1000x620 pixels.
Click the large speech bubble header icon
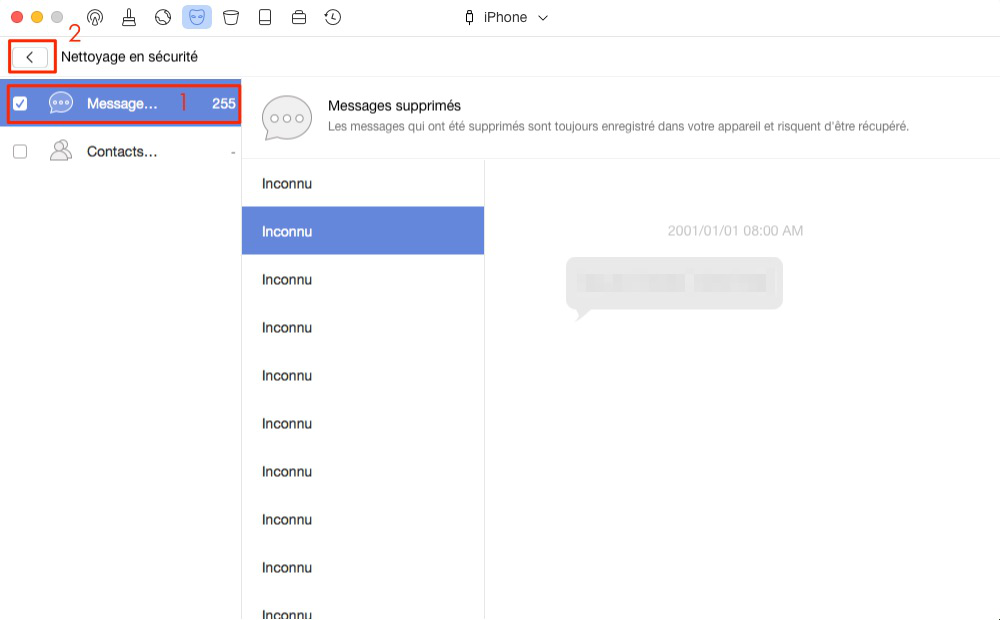point(287,118)
